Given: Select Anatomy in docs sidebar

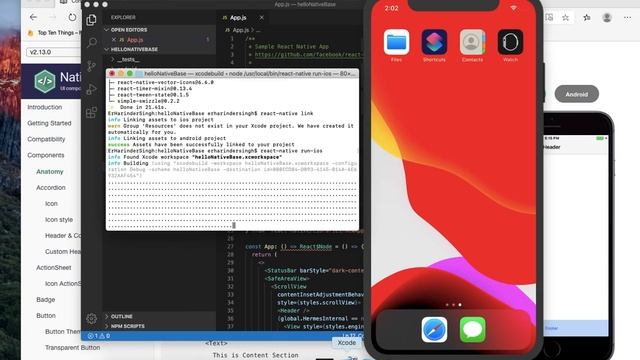Looking at the screenshot, I should click(50, 171).
